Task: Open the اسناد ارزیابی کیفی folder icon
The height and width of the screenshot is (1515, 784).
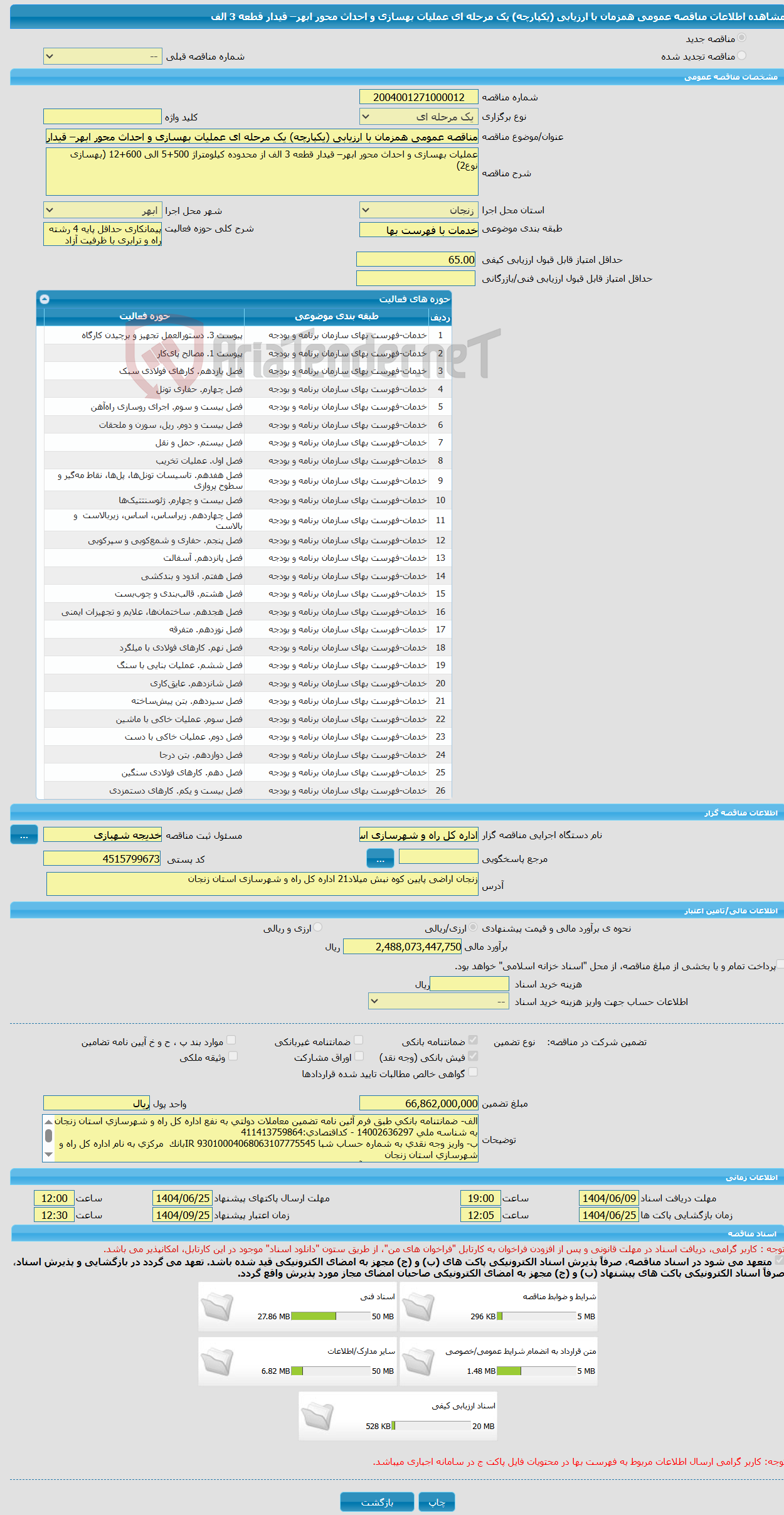Action: [x=317, y=1417]
